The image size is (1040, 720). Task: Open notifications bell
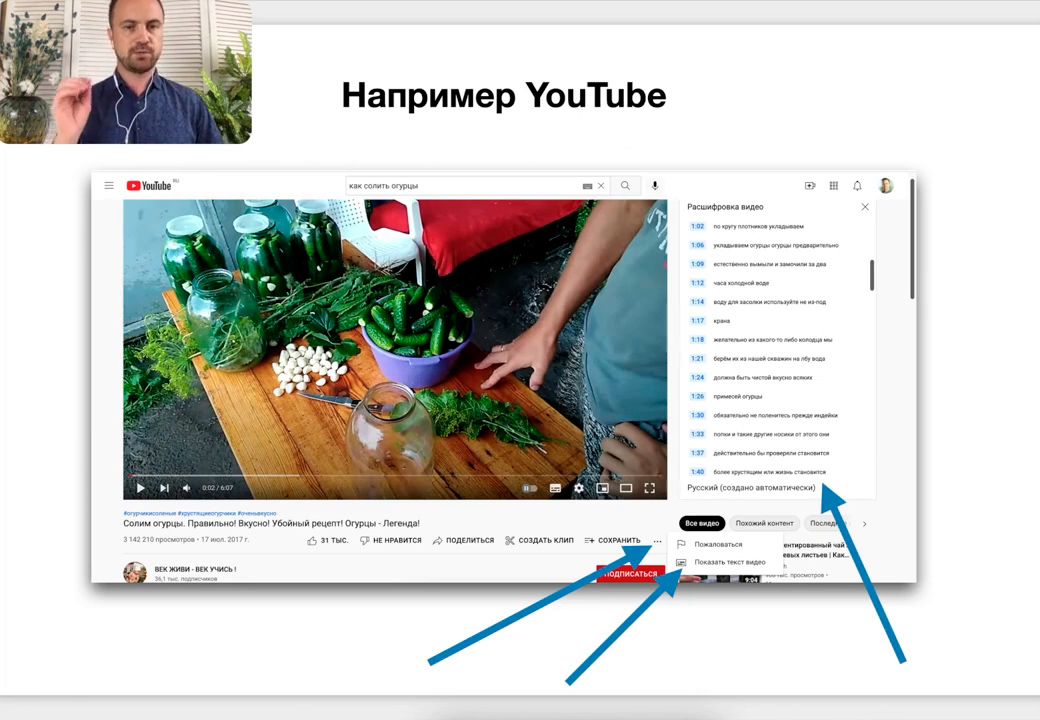[x=857, y=186]
